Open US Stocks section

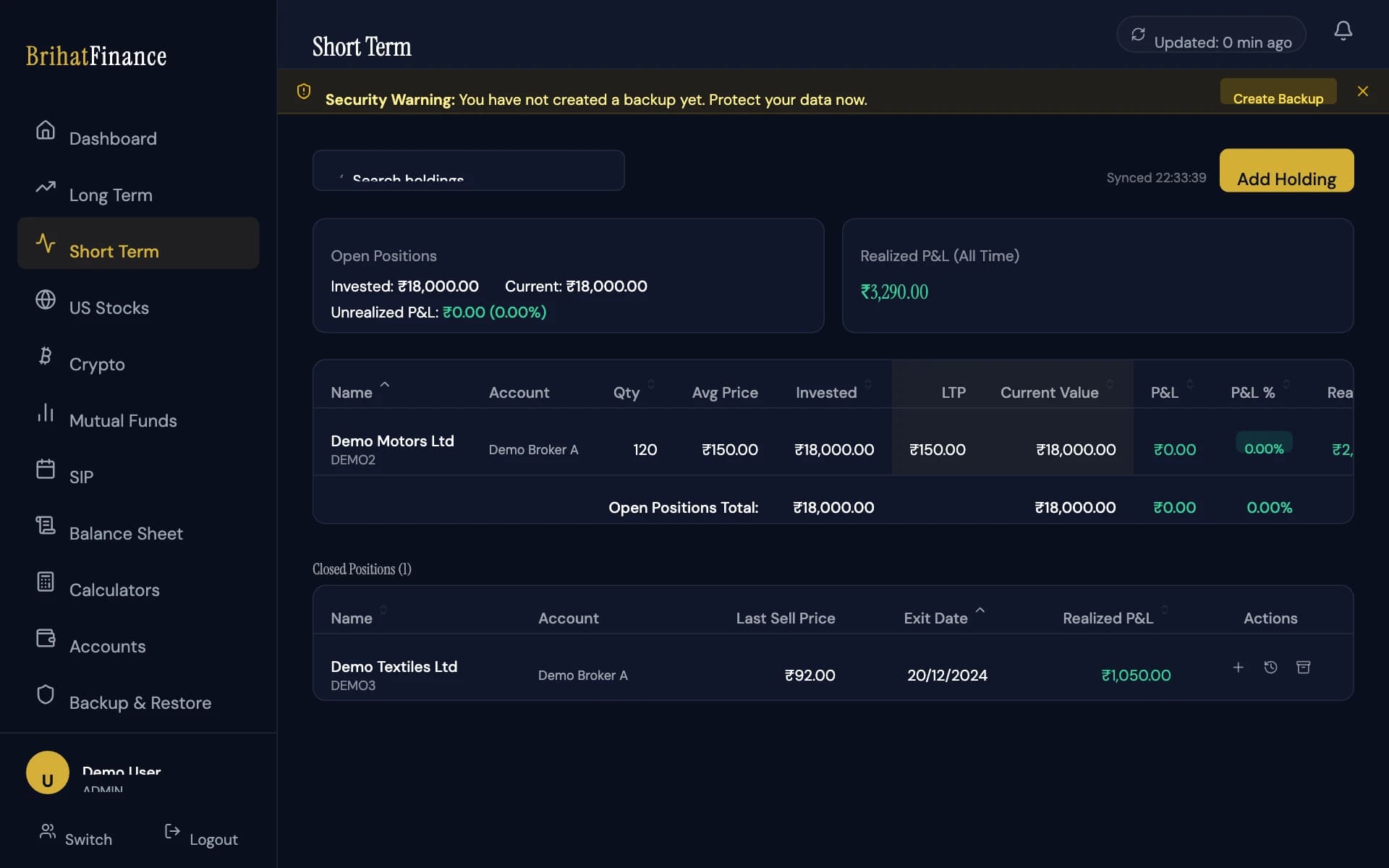coord(138,300)
